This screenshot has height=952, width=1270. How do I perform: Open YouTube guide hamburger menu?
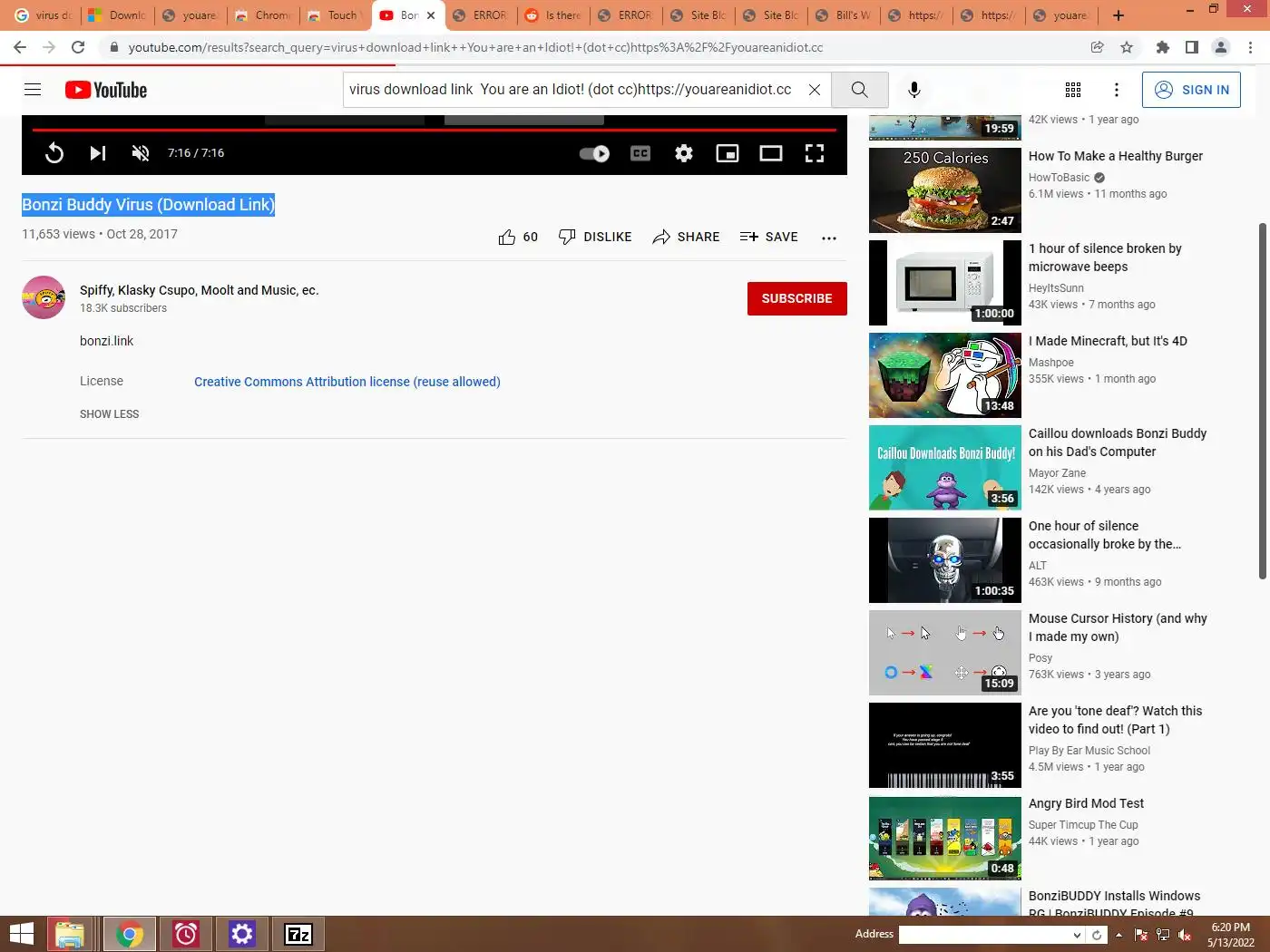pyautogui.click(x=33, y=89)
